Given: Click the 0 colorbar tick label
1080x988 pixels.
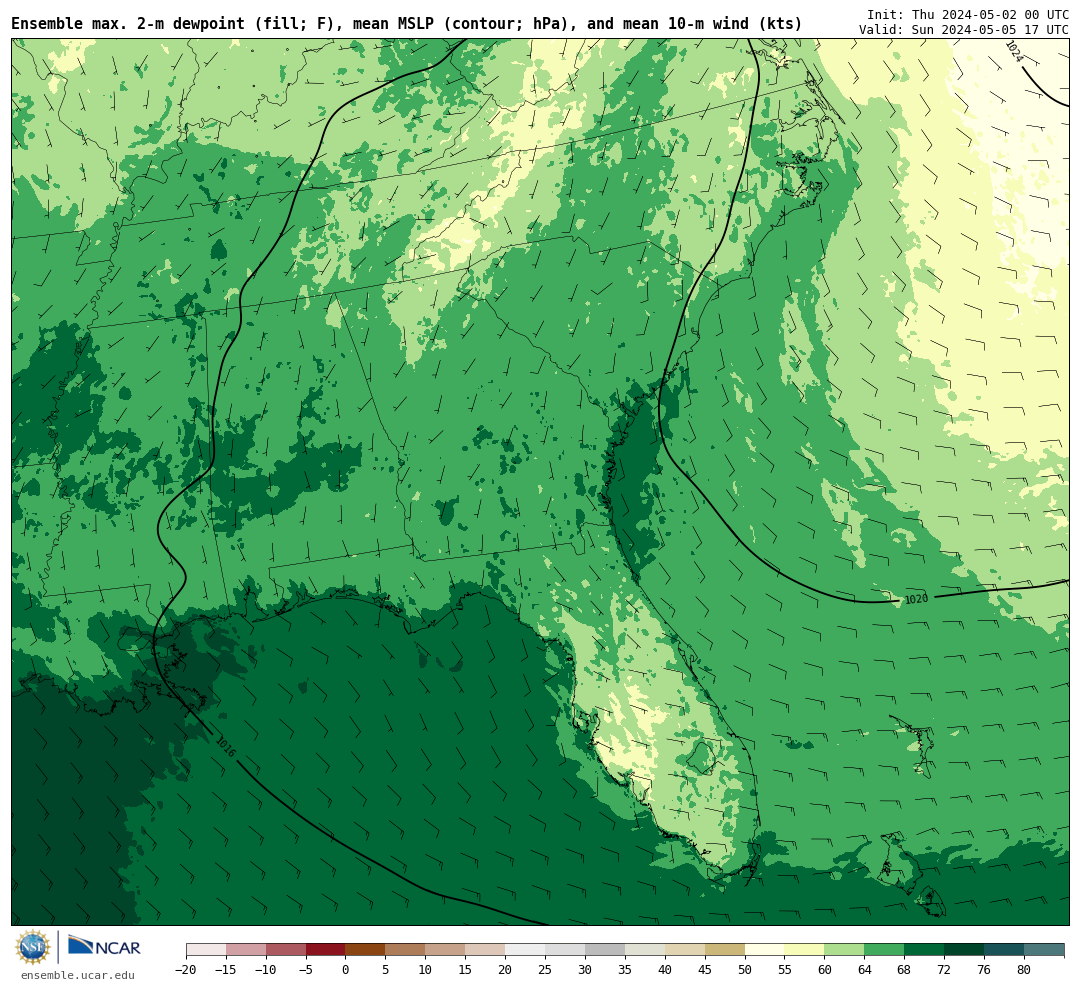Looking at the screenshot, I should (345, 970).
